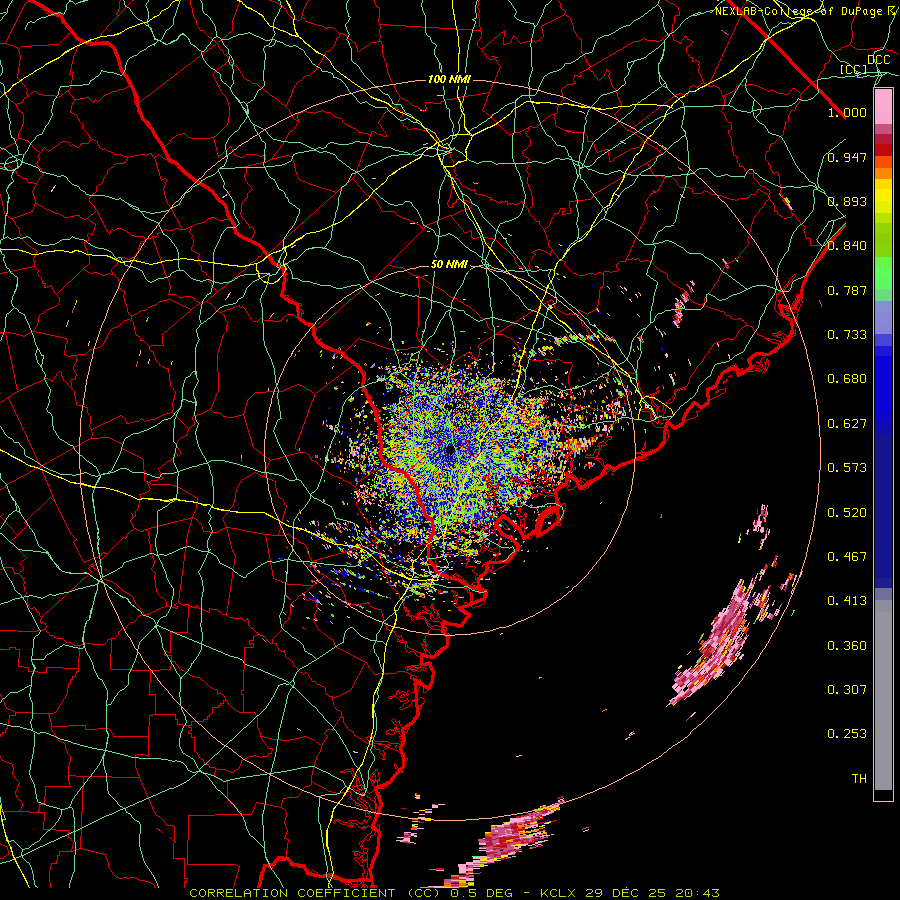
Task: Click the 0.893 scale value
Action: coord(847,201)
